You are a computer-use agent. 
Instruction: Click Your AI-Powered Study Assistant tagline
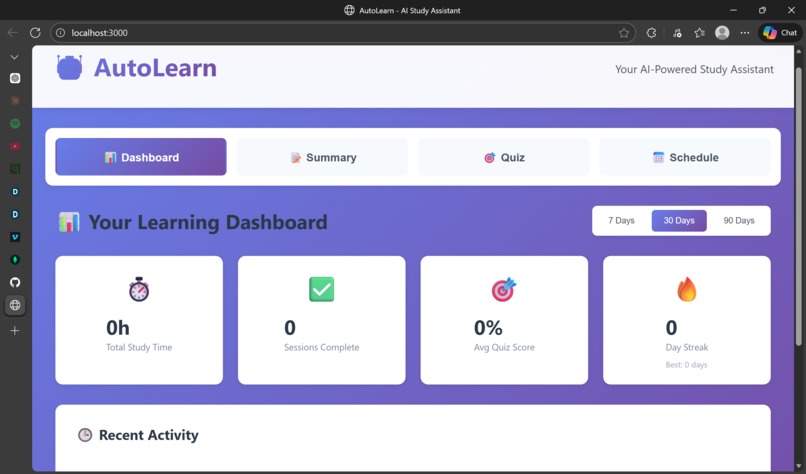click(x=694, y=69)
